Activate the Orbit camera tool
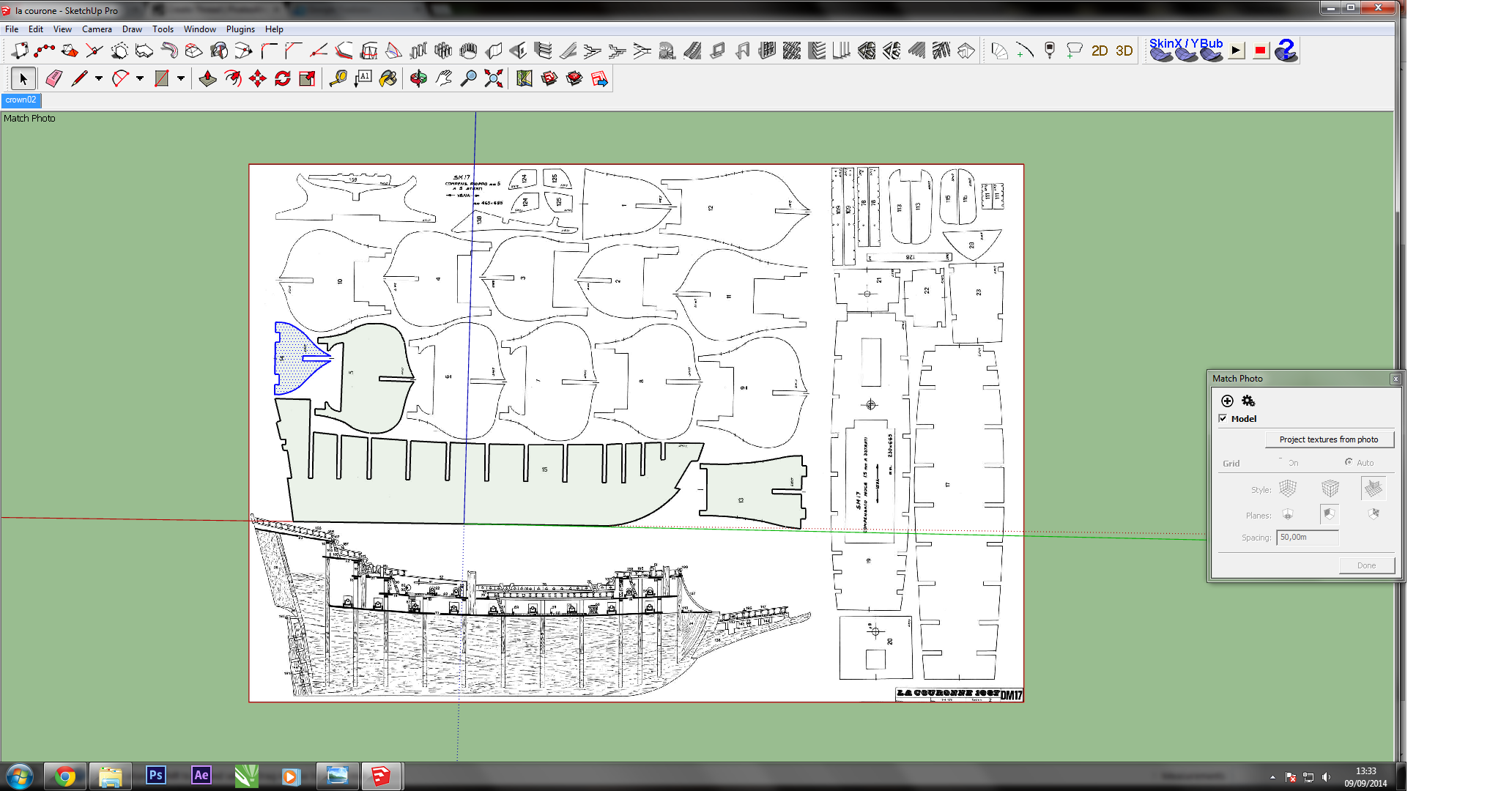 pyautogui.click(x=418, y=78)
